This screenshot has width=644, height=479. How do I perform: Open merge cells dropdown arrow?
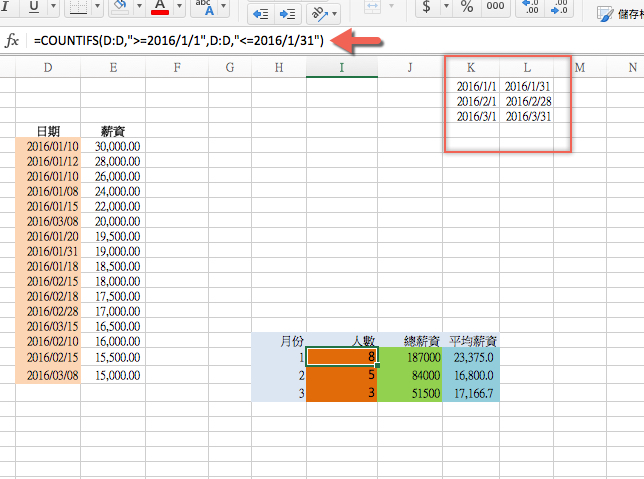click(391, 7)
